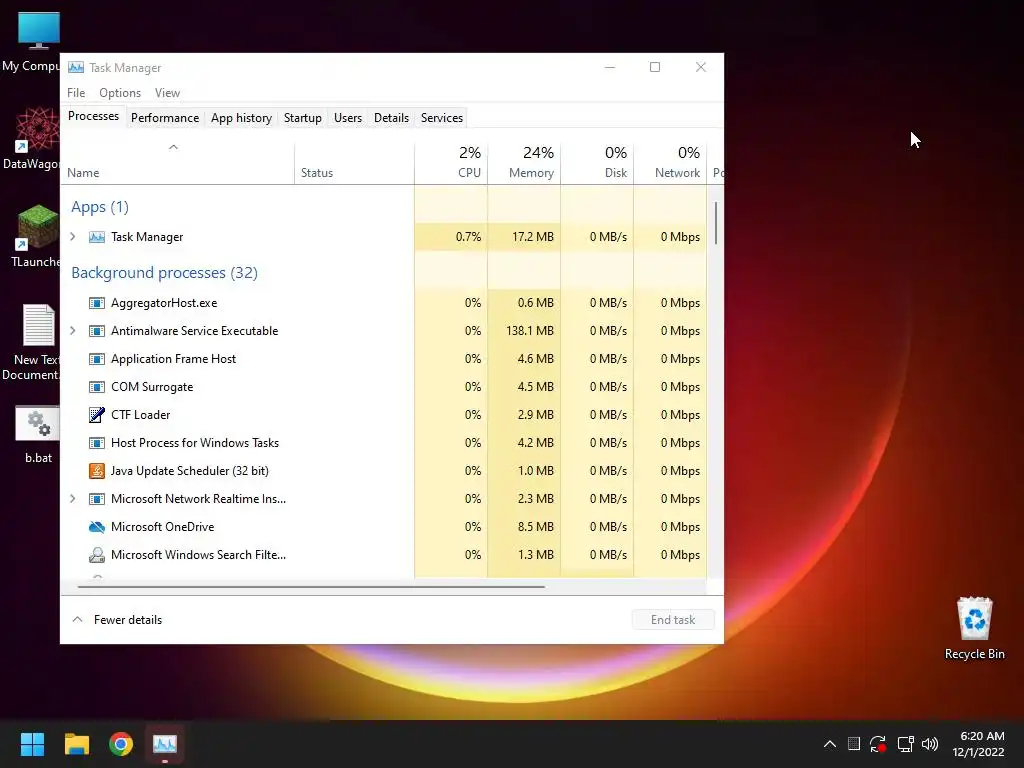Viewport: 1024px width, 768px height.
Task: Click the sync update tray icon
Action: point(878,744)
